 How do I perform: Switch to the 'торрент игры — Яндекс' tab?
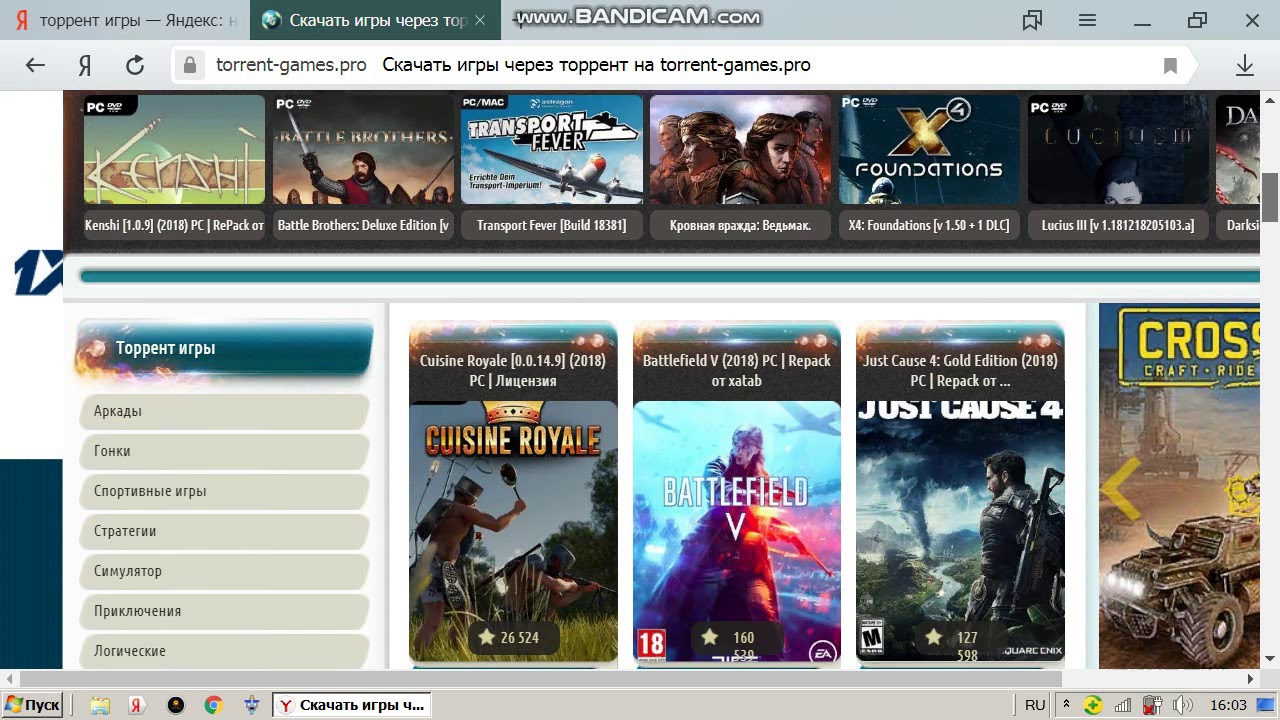click(x=125, y=20)
